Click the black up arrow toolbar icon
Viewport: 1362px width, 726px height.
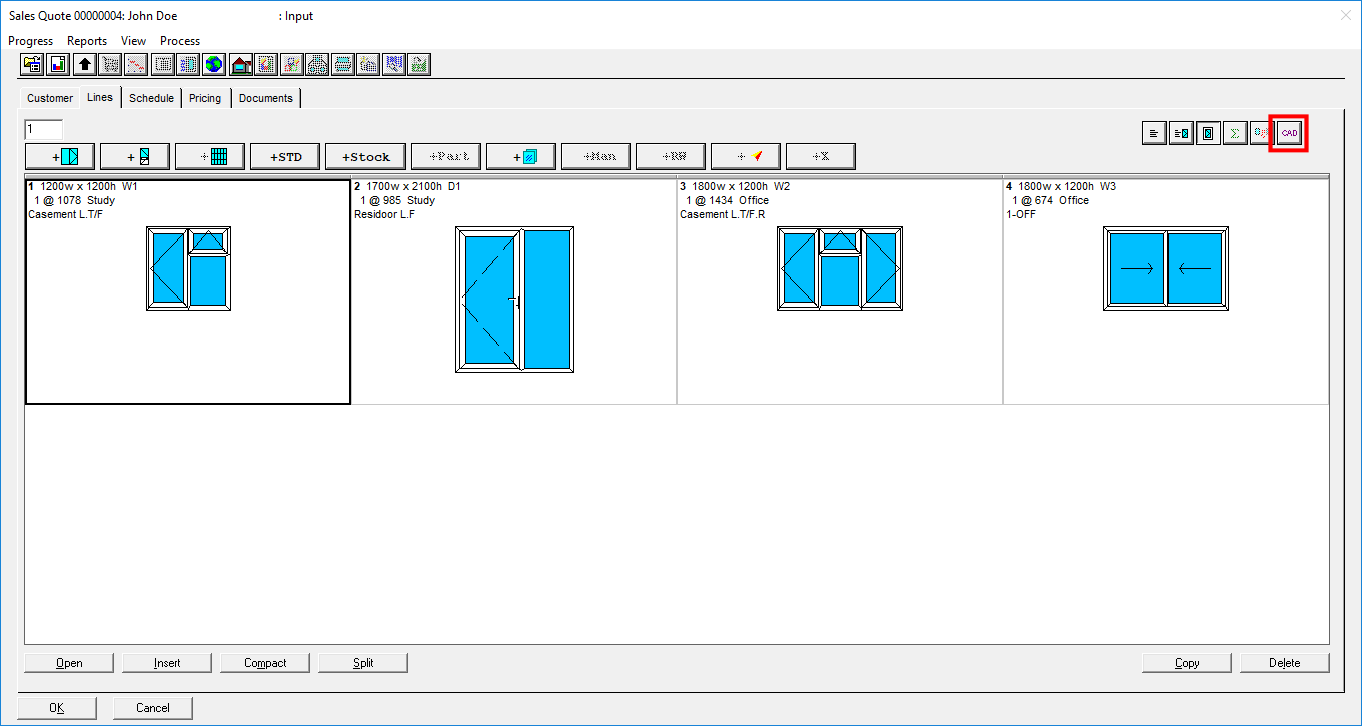85,65
